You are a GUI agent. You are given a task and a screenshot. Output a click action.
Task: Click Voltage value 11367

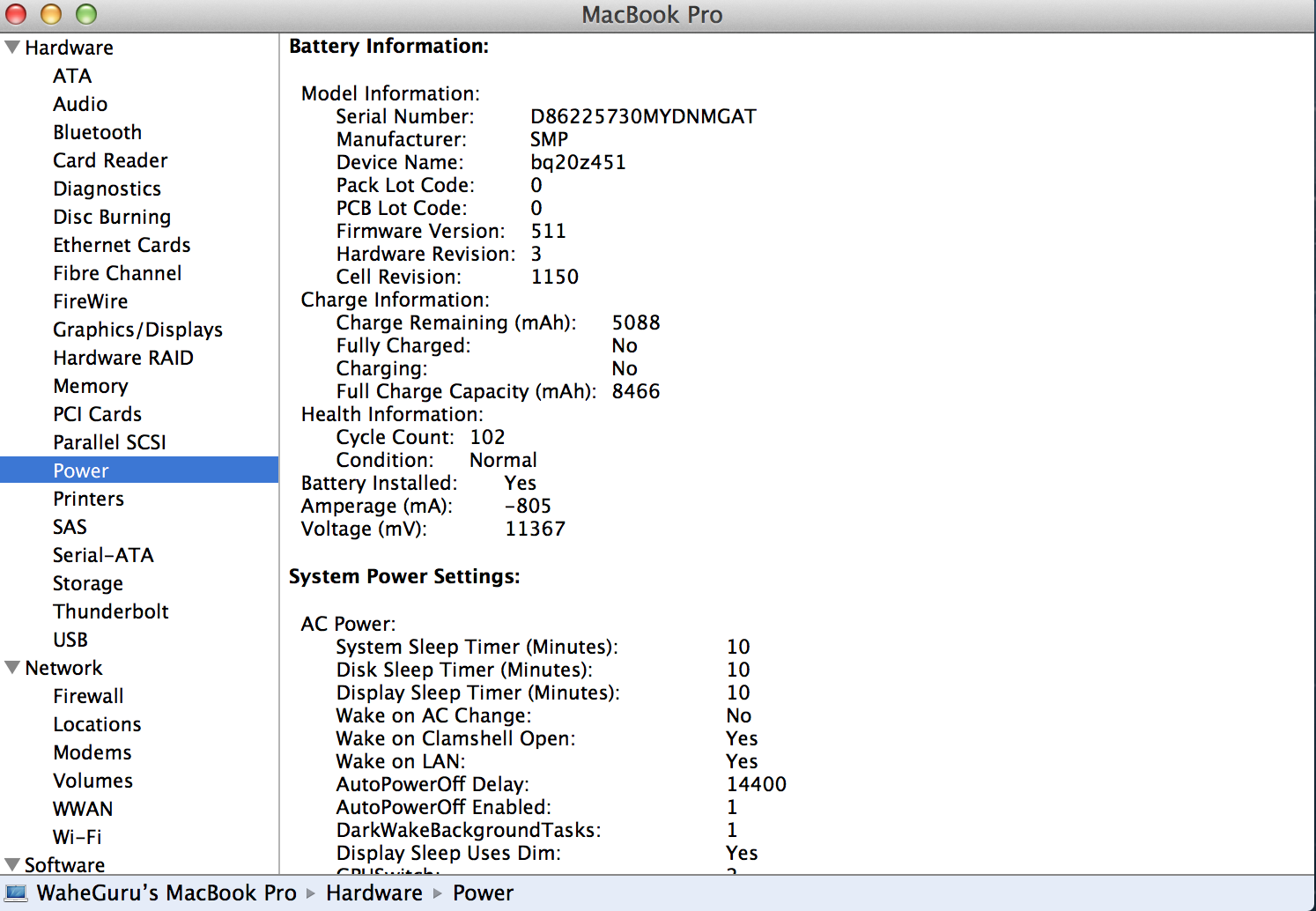pos(535,529)
